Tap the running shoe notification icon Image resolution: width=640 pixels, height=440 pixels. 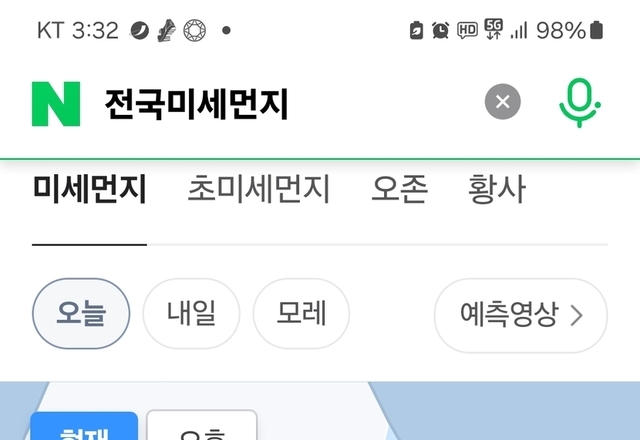pos(167,31)
